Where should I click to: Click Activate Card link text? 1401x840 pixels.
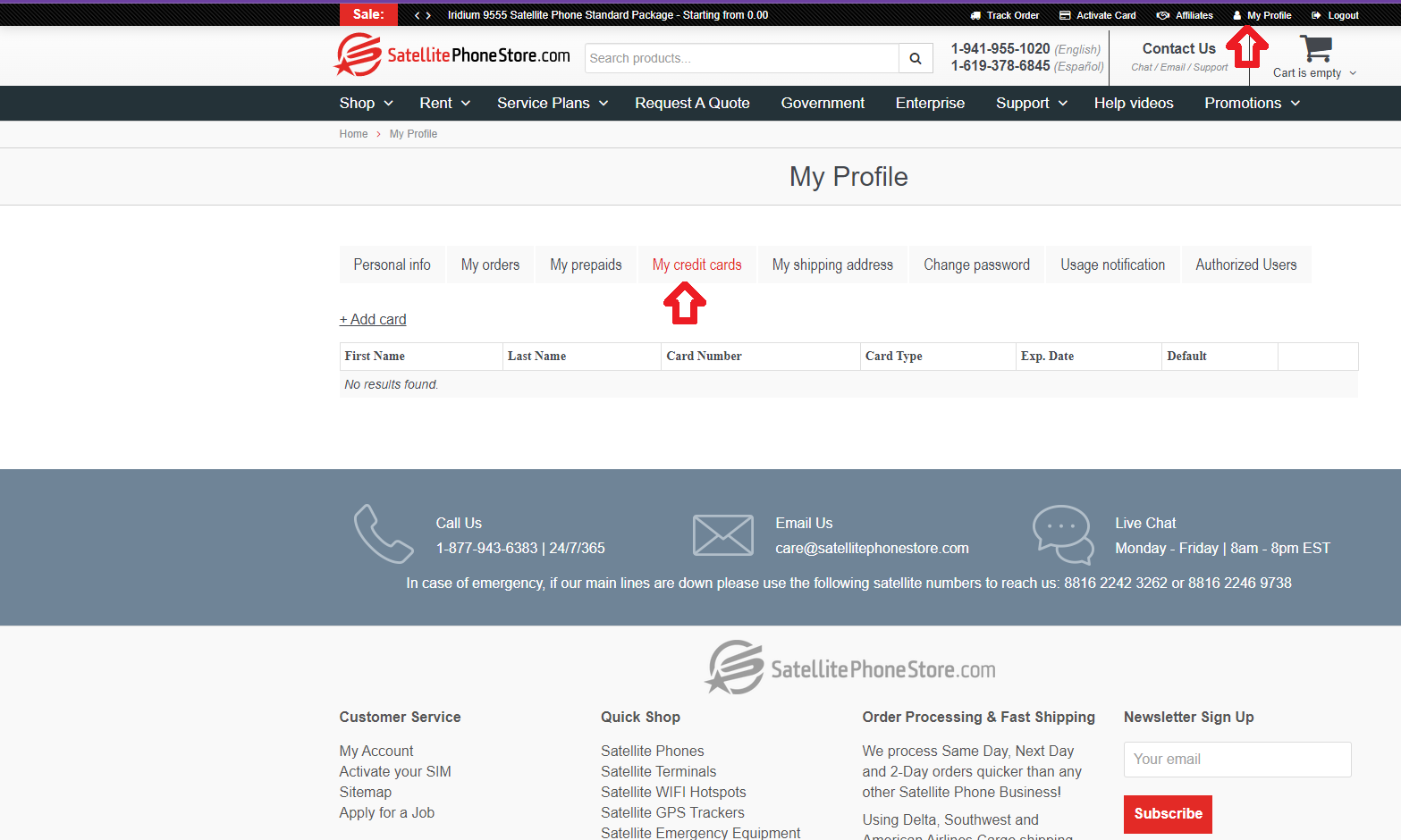click(x=1106, y=15)
